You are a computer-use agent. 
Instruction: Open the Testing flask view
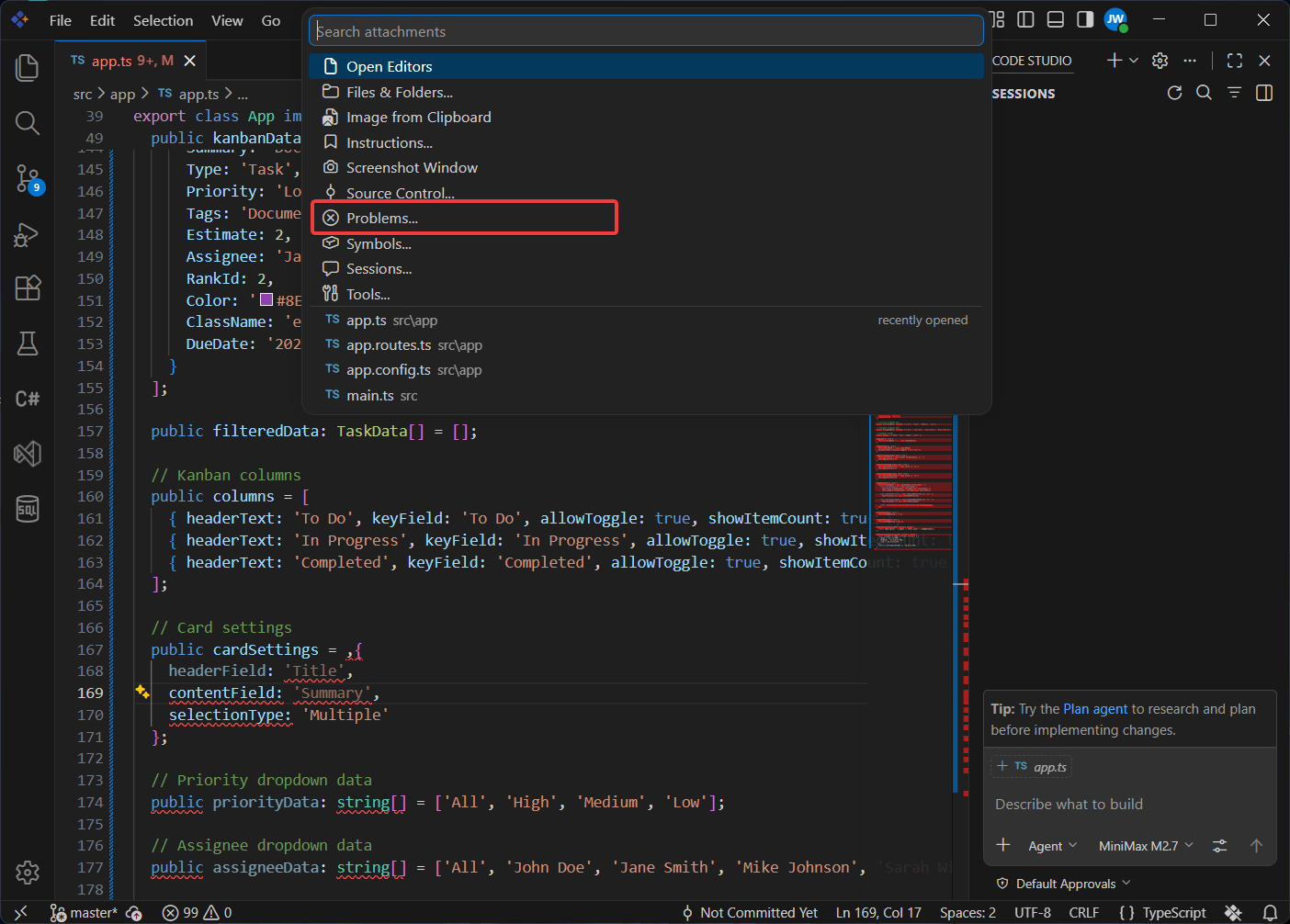[x=28, y=344]
